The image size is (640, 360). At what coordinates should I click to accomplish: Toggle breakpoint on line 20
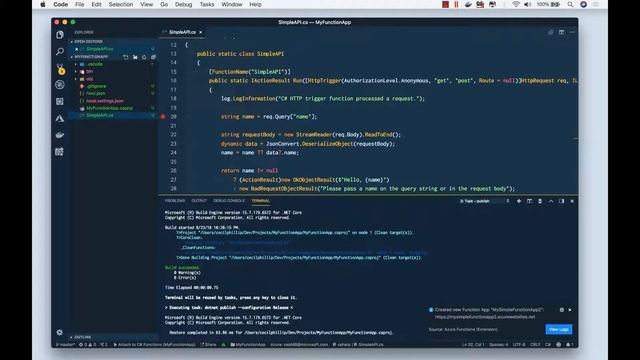[163, 117]
